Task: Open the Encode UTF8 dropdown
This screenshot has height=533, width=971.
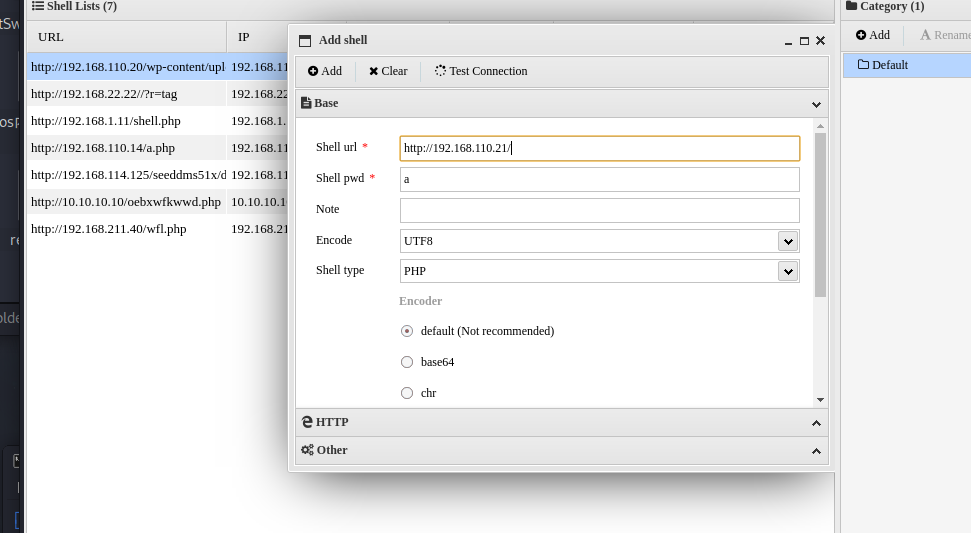Action: click(788, 241)
